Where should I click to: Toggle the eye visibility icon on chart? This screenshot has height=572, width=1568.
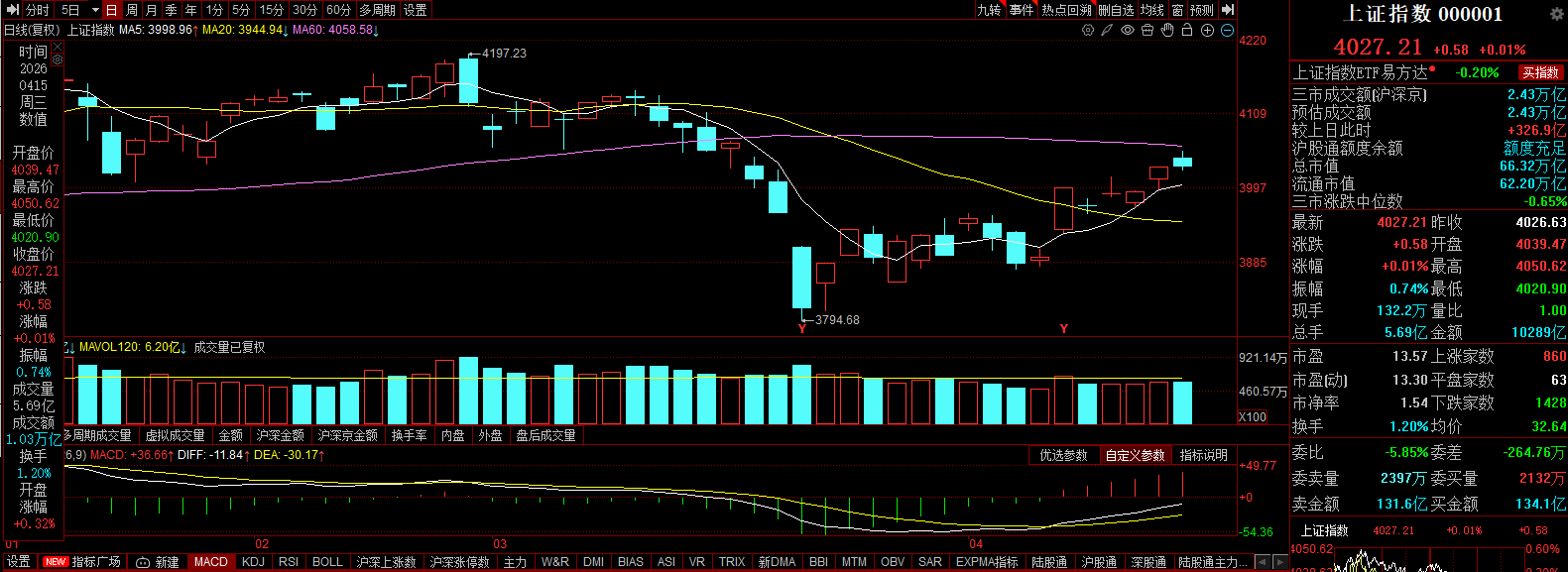[1128, 31]
